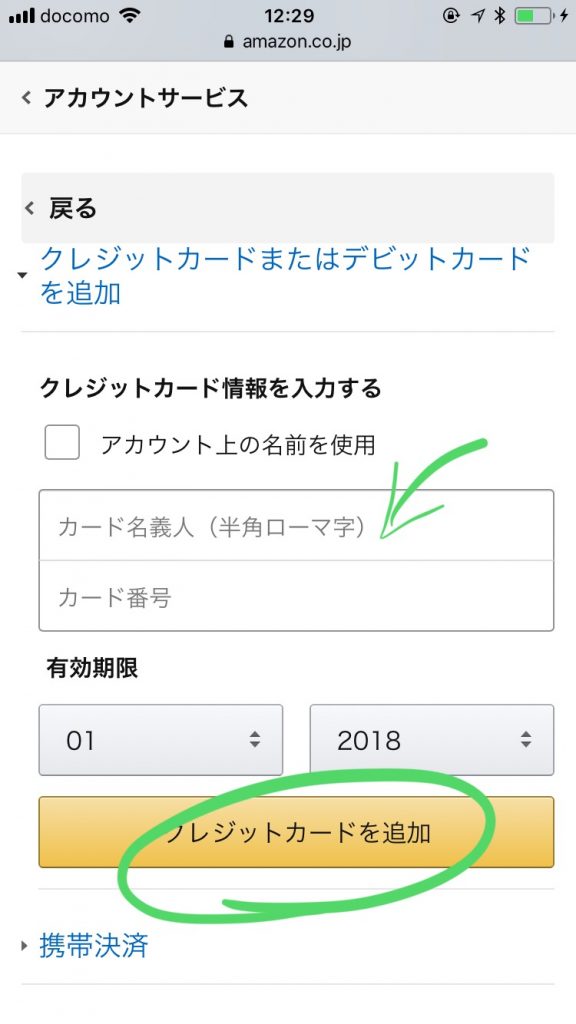
Task: Open the expiration year dropdown showing 2018
Action: [x=432, y=740]
